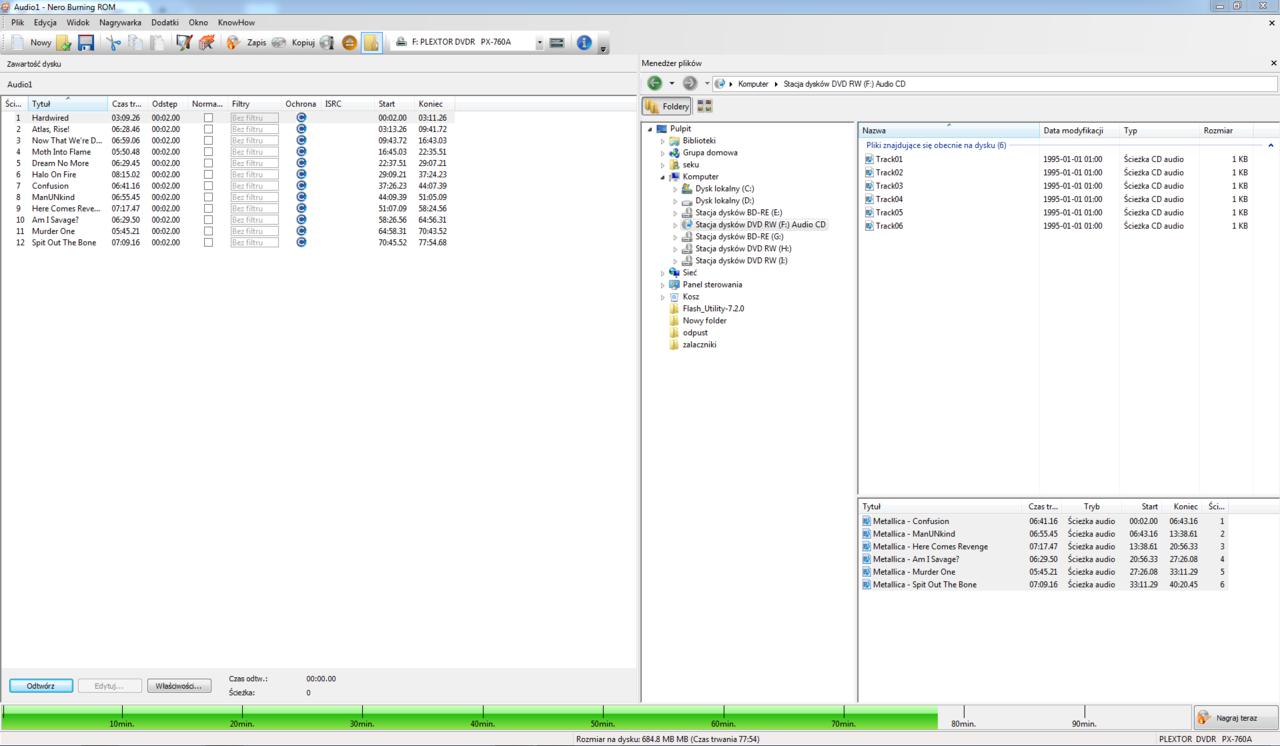Expand the Sieć tree node
The width and height of the screenshot is (1280, 746).
click(x=662, y=273)
